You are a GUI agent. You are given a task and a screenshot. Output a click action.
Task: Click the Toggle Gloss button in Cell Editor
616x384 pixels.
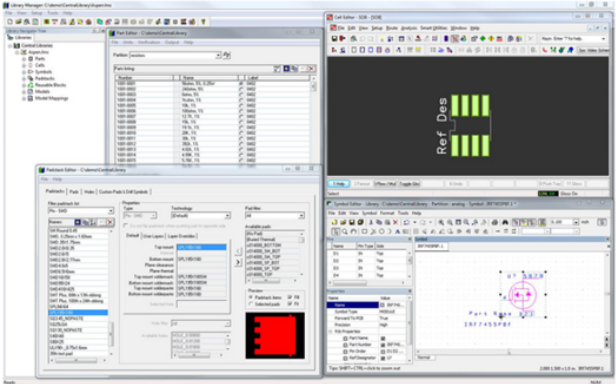pos(409,184)
